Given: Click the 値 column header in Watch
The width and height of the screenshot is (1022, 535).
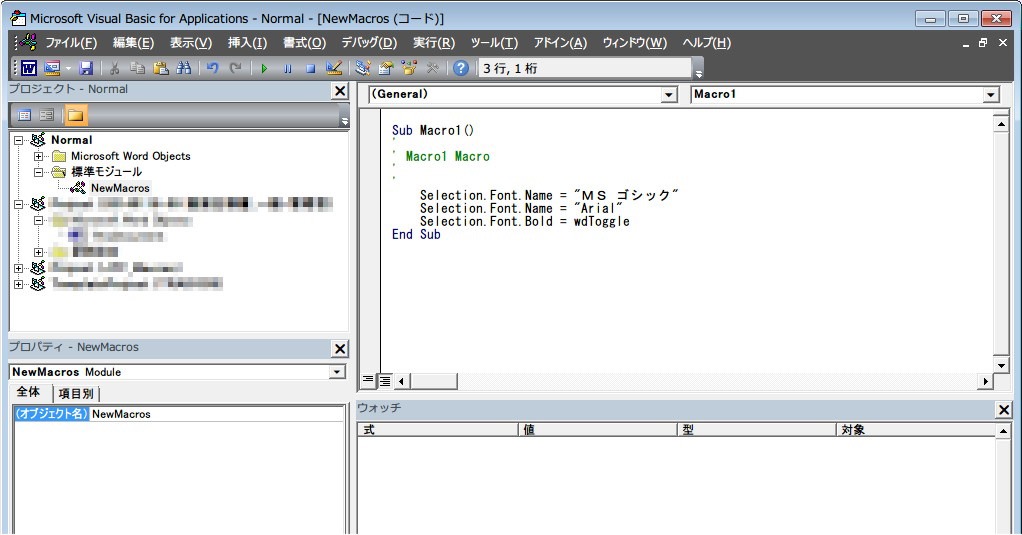Looking at the screenshot, I should point(598,430).
